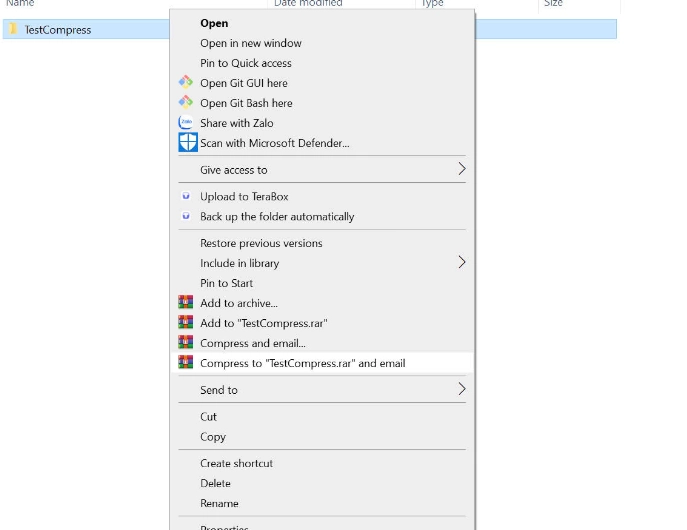Choose Add to archive...
This screenshot has width=687, height=530.
(322, 303)
